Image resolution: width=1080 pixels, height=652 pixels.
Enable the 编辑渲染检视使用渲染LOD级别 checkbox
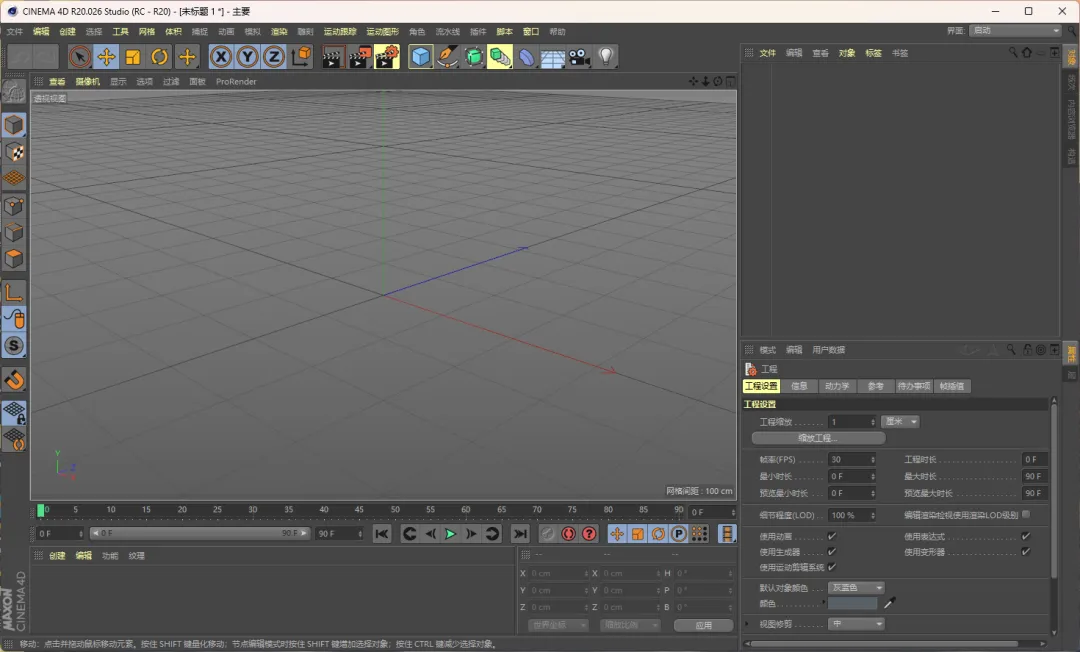(1025, 515)
